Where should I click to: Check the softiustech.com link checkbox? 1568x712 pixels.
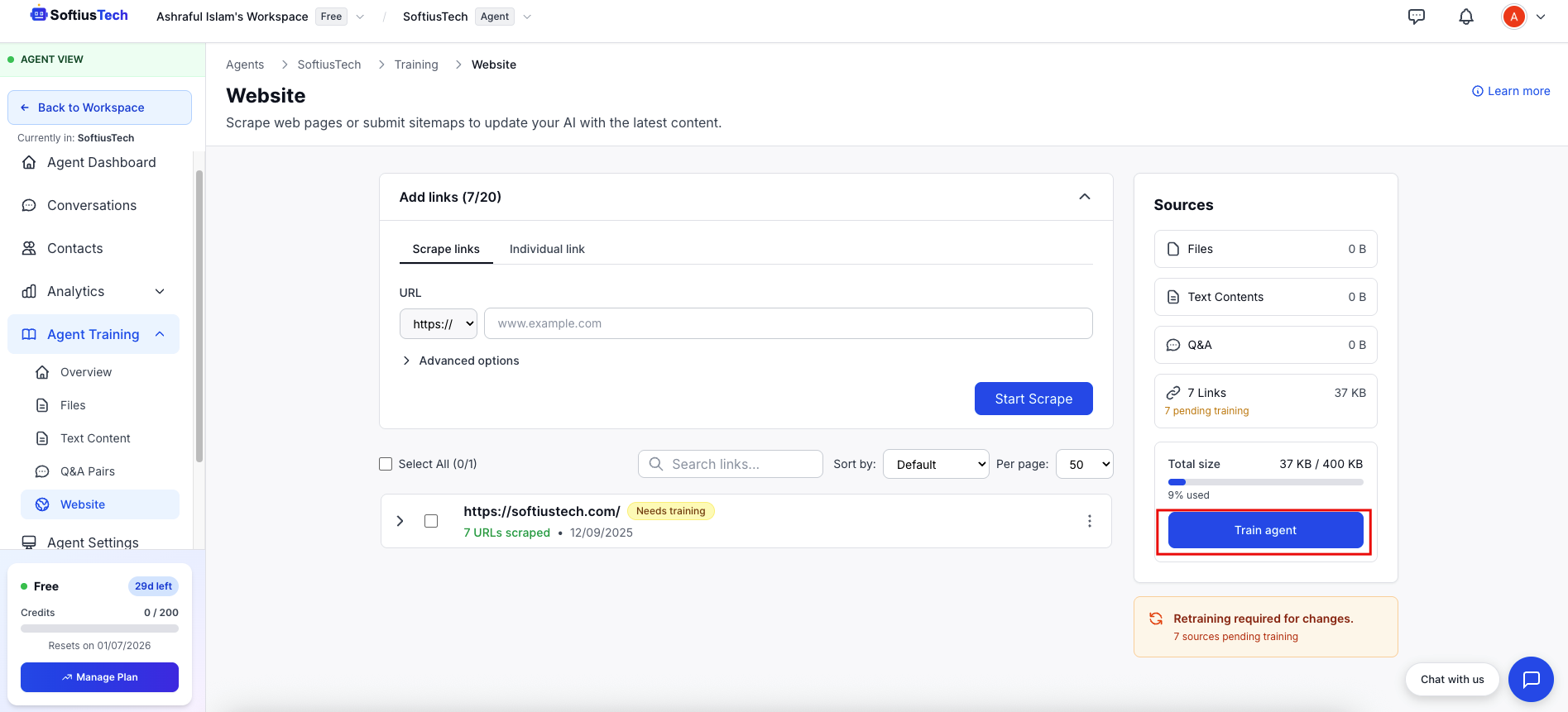point(431,521)
